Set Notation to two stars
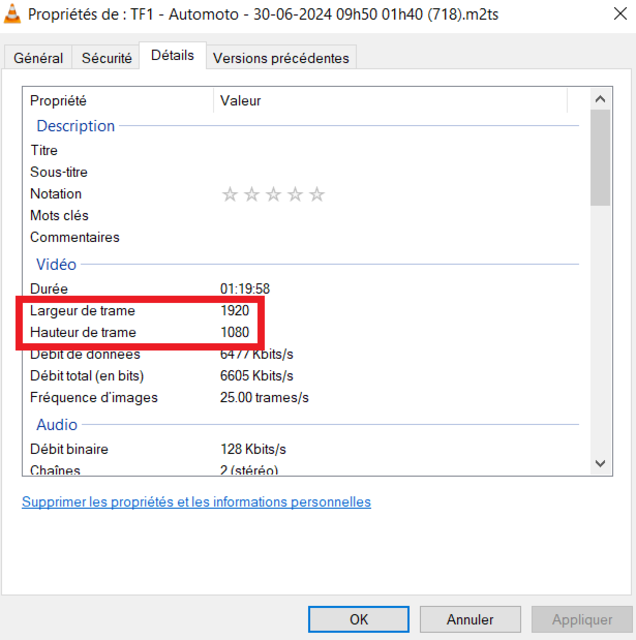 pos(251,194)
